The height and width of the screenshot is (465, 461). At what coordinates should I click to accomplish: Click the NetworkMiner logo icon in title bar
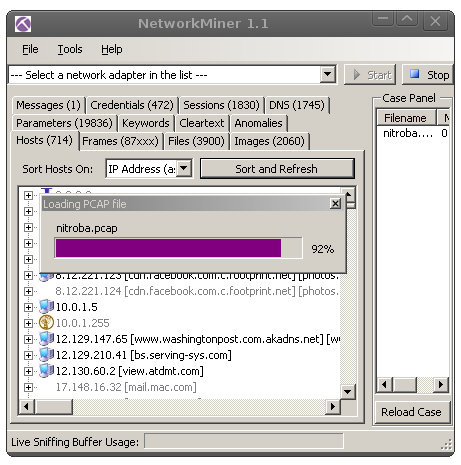(x=23, y=24)
